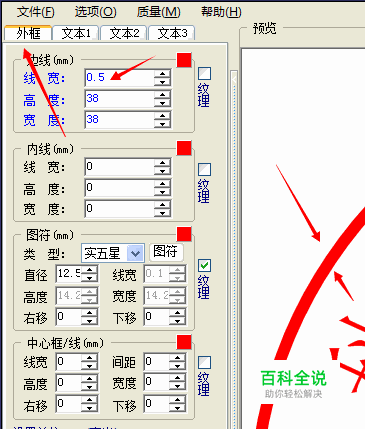Click the 图符 下移 input field
This screenshot has width=365, height=429.
(x=157, y=316)
